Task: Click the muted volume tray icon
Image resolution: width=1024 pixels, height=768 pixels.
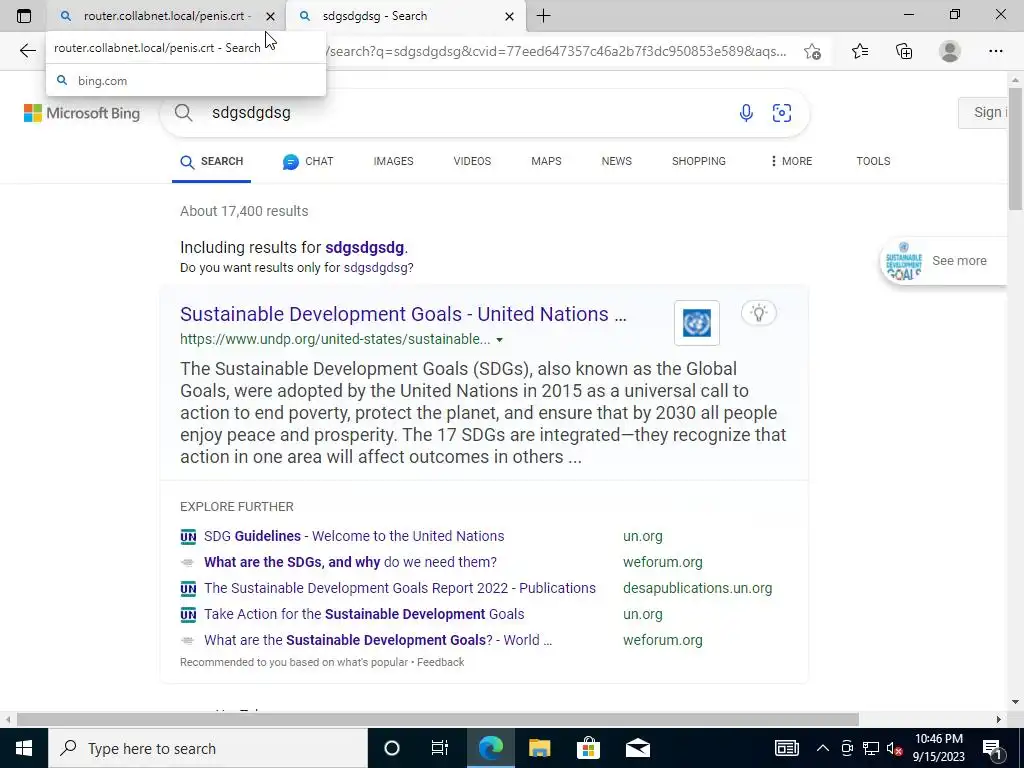Action: pos(895,748)
